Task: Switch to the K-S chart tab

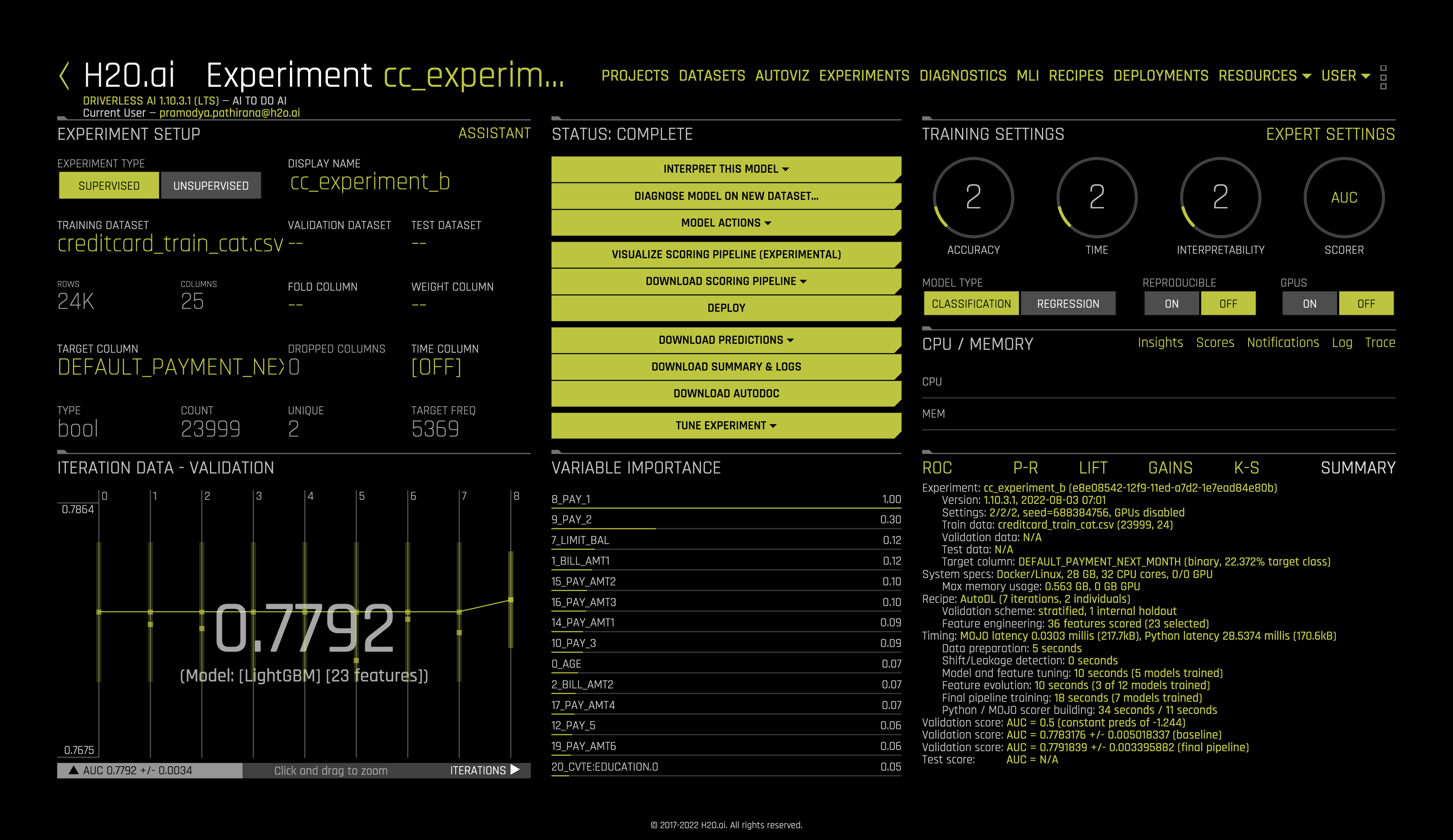Action: 1246,467
